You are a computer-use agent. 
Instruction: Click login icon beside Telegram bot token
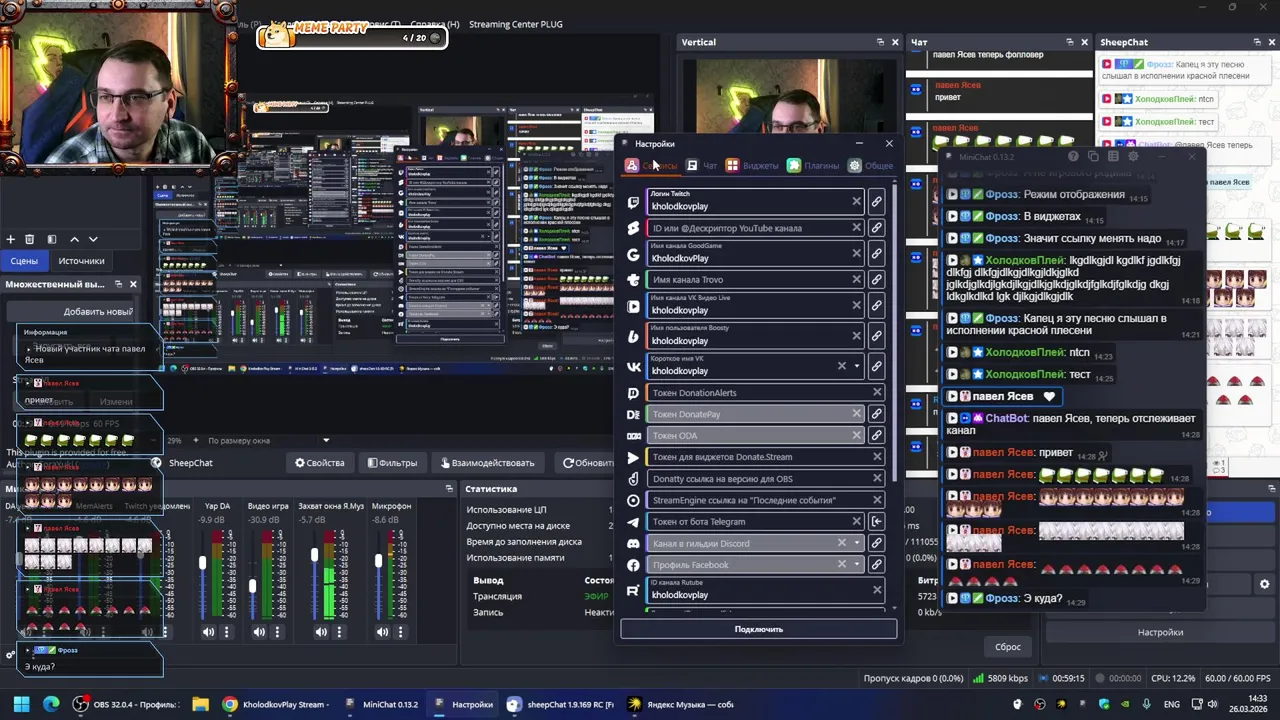(x=876, y=521)
